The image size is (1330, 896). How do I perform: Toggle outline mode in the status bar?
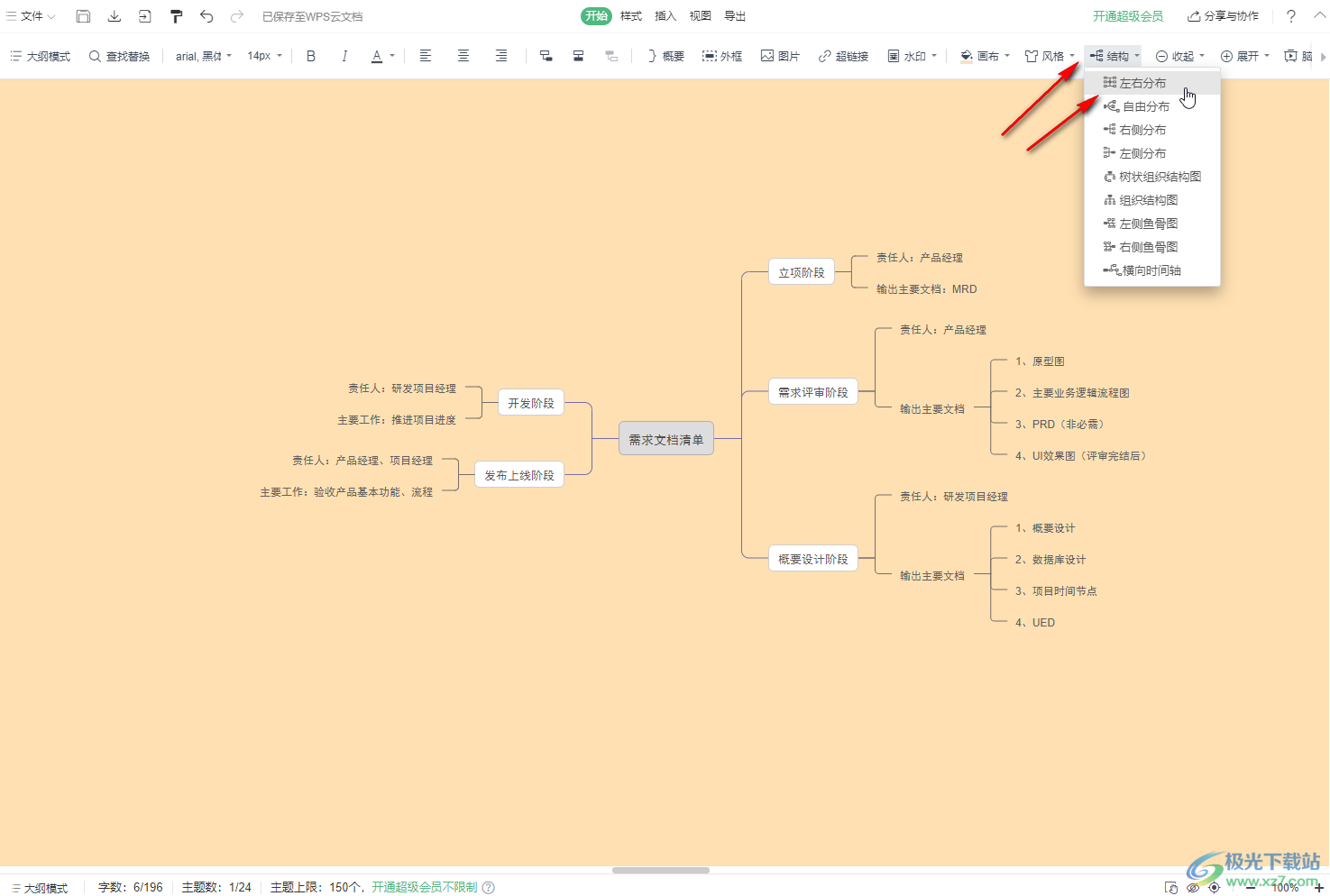tap(40, 888)
